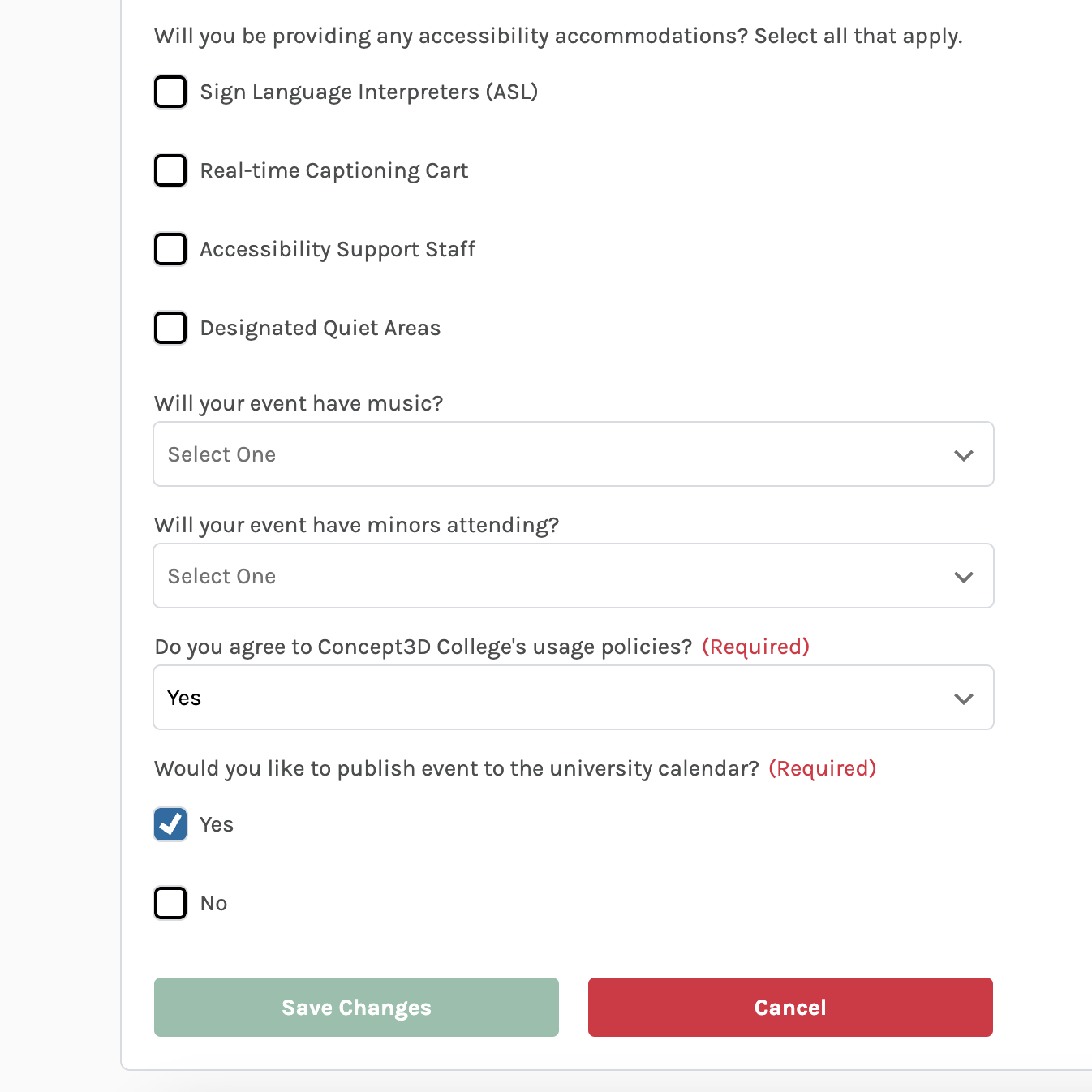The width and height of the screenshot is (1092, 1092).
Task: Click the Designated Quiet Areas label text
Action: tap(320, 328)
